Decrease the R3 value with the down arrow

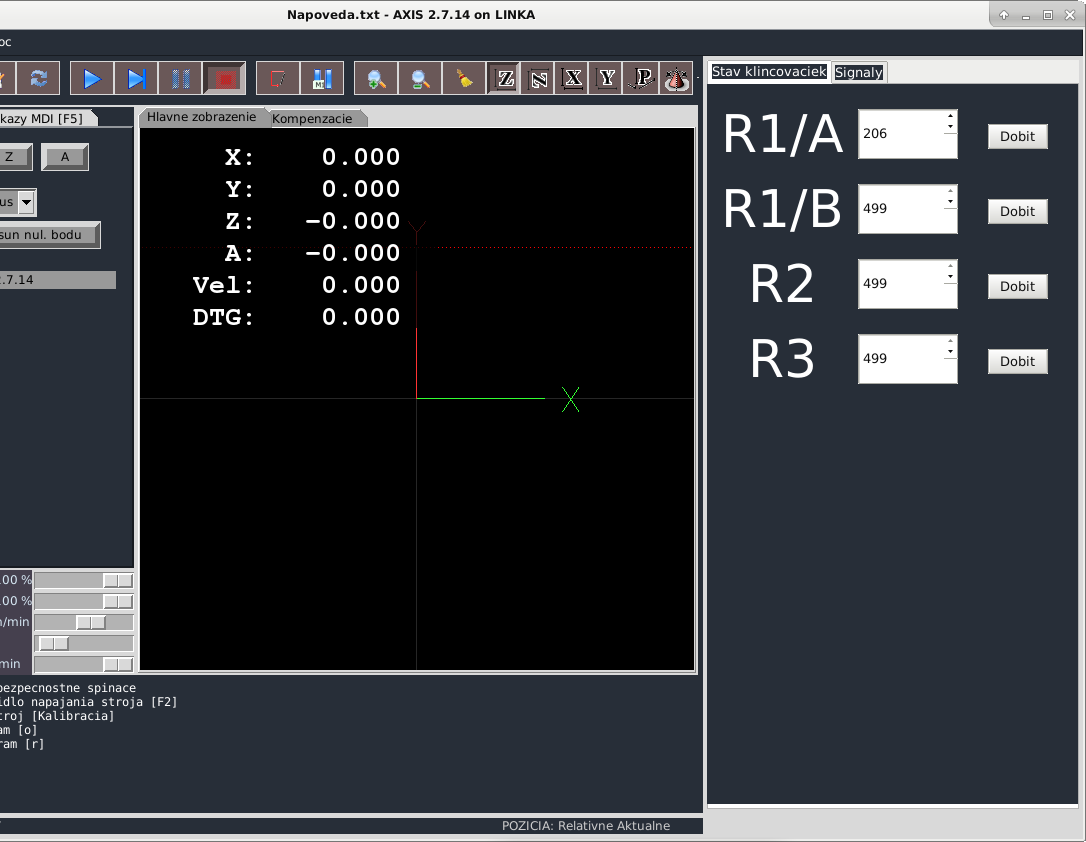point(950,352)
